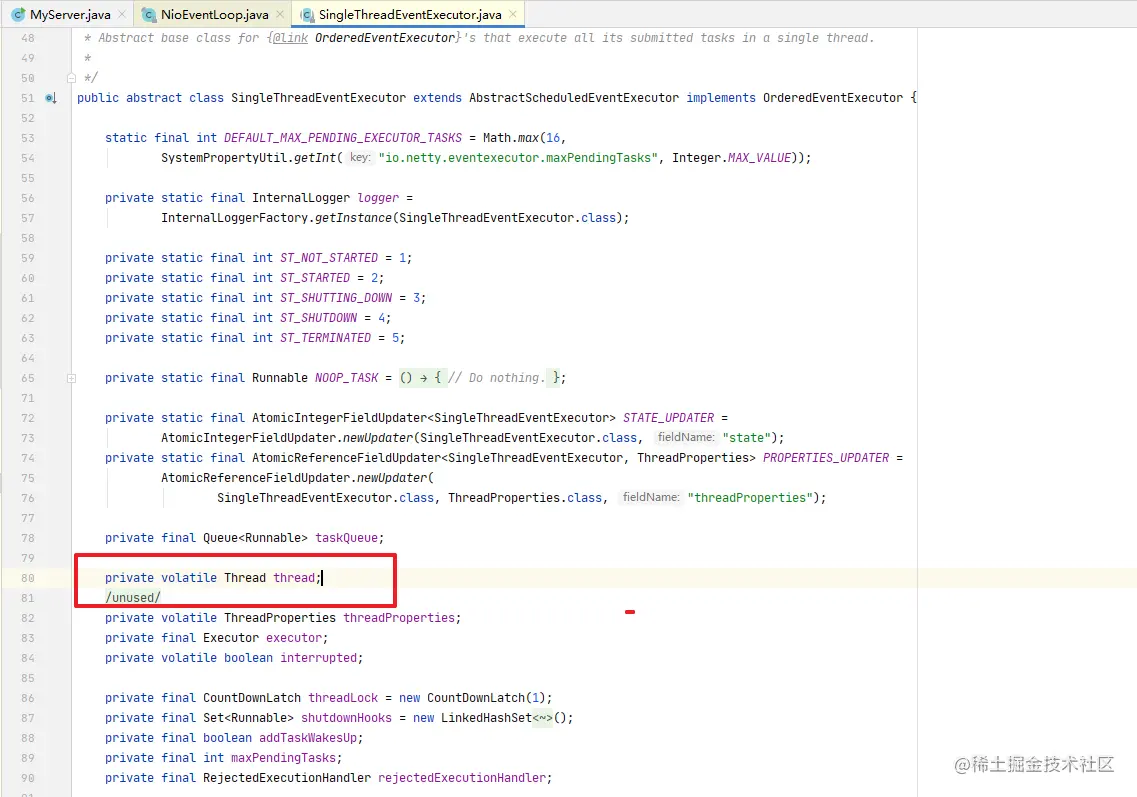Screen dimensions: 1137x797
Task: Click Integer.MAX_VALUE on line 54
Action: coord(731,158)
